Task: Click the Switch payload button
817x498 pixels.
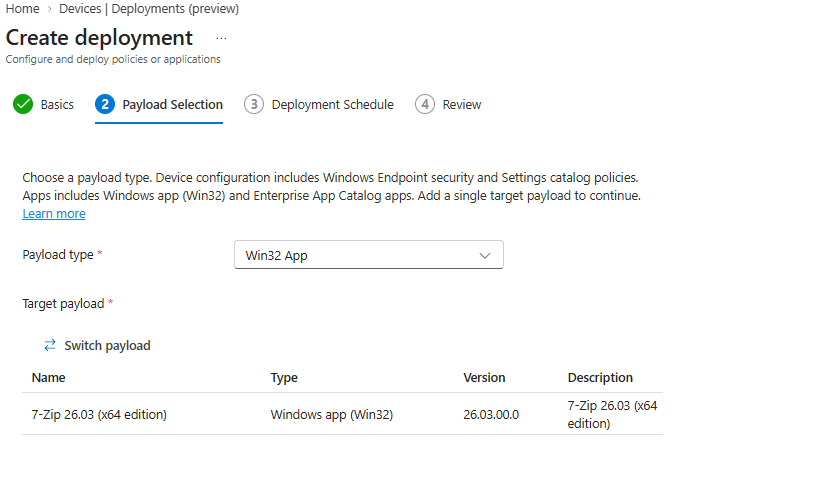Action: point(97,345)
